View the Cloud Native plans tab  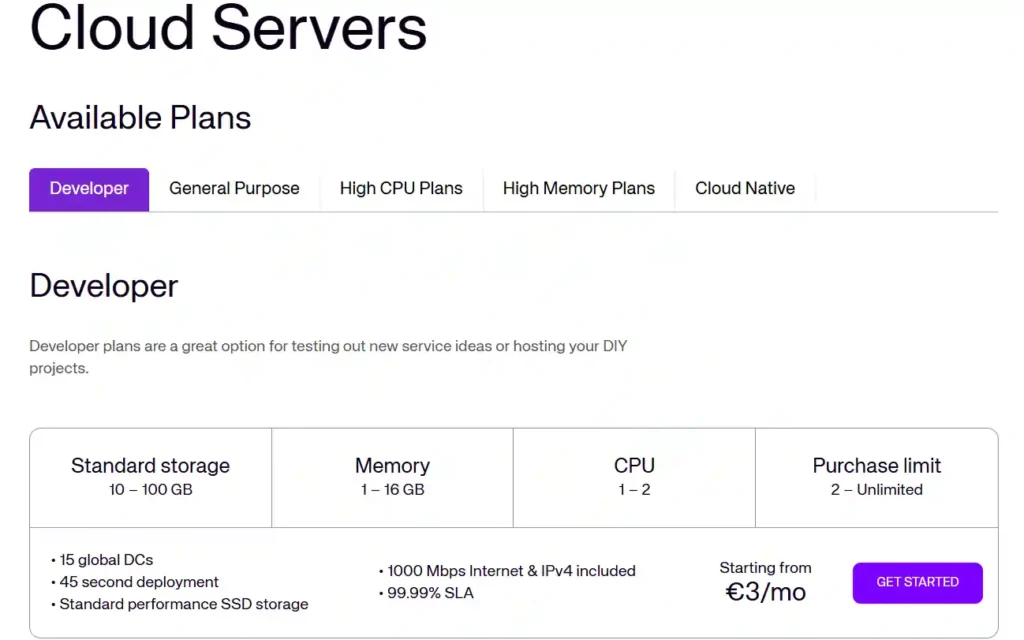[x=745, y=188]
